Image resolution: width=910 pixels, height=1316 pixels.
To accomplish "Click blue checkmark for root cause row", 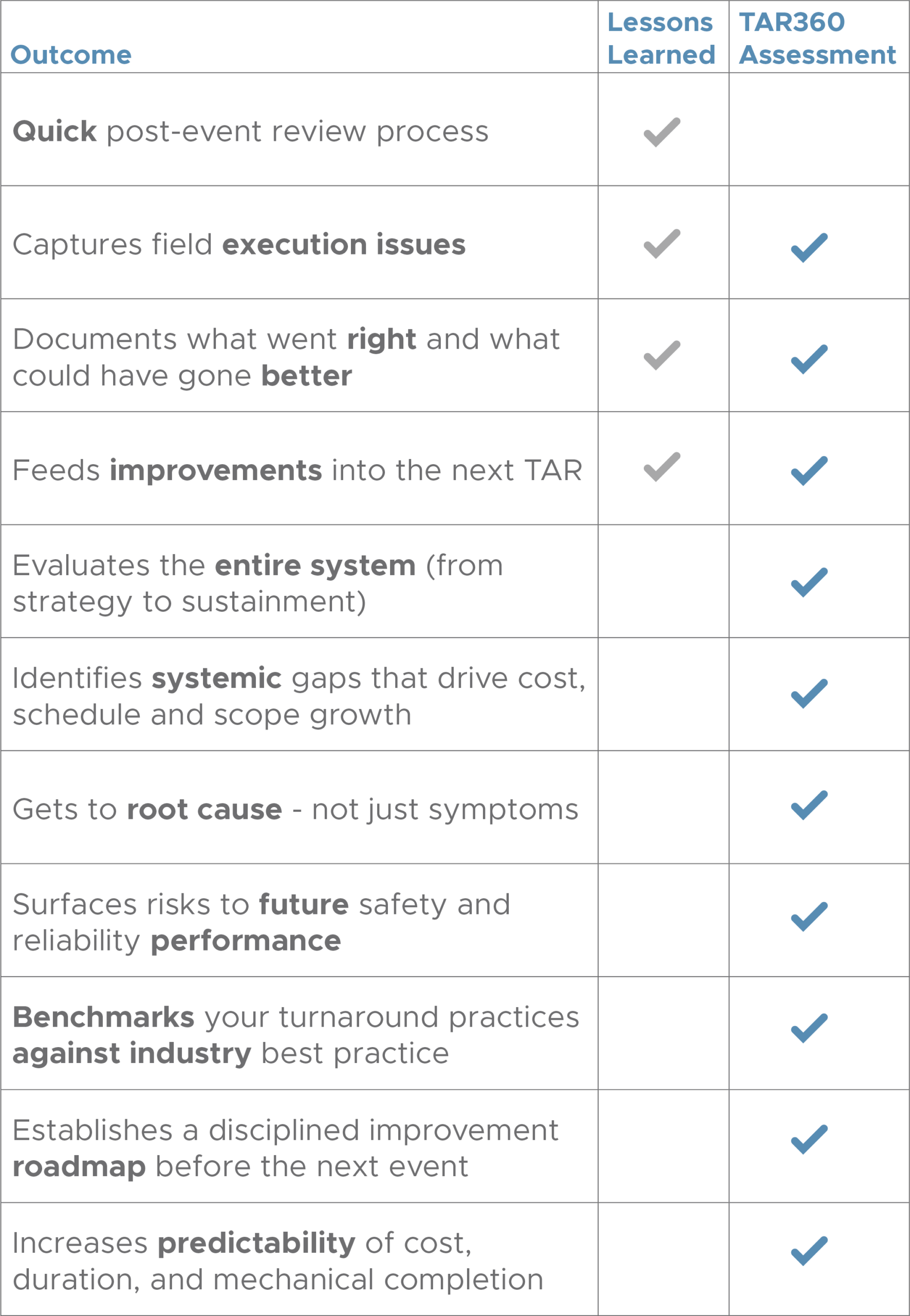I will (x=808, y=806).
